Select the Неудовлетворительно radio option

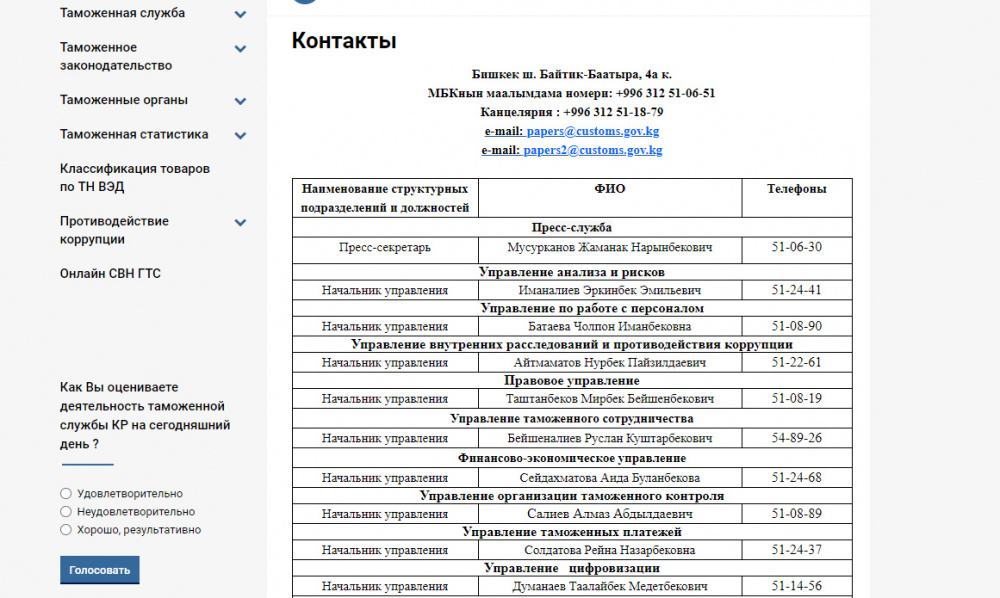[66, 512]
